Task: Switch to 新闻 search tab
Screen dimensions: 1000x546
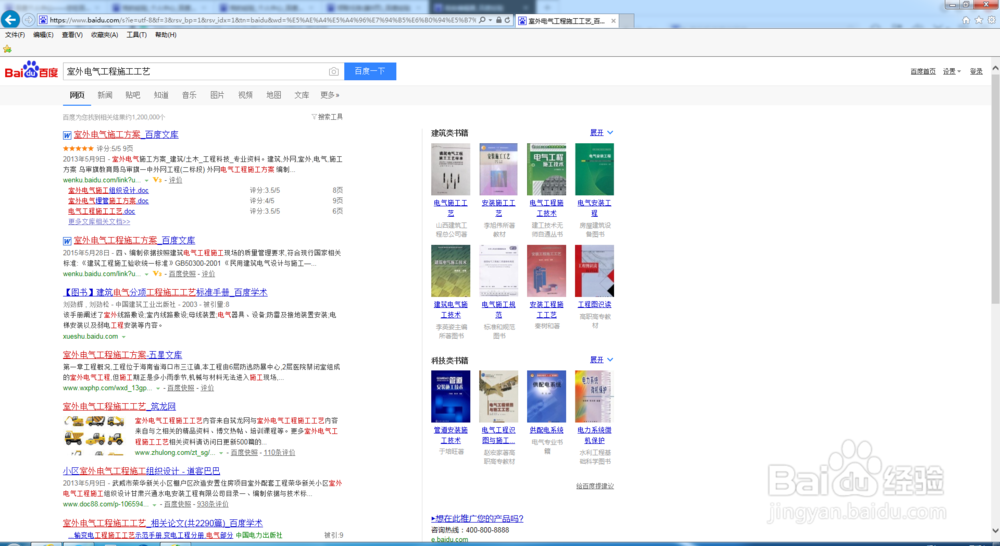Action: 105,95
